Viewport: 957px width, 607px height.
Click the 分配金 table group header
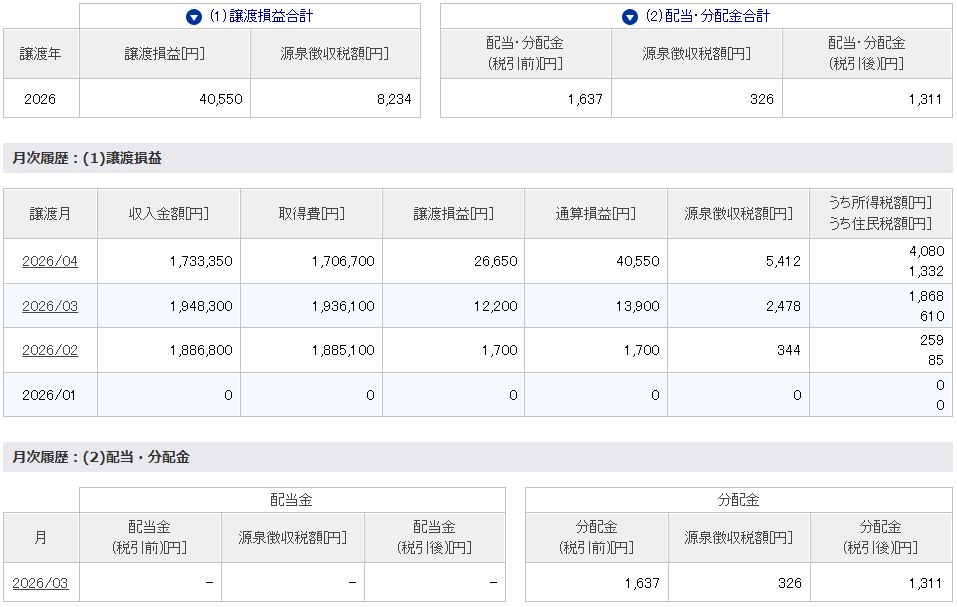click(x=738, y=500)
